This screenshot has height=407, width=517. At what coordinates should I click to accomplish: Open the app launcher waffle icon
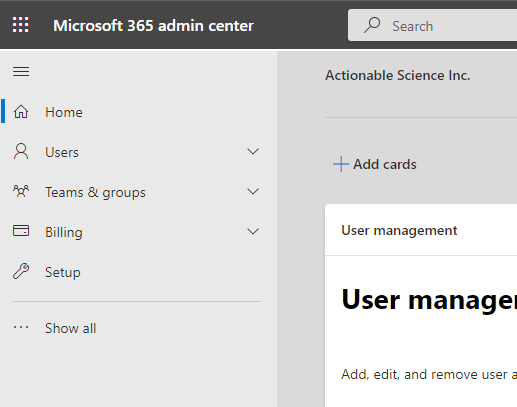[x=21, y=25]
